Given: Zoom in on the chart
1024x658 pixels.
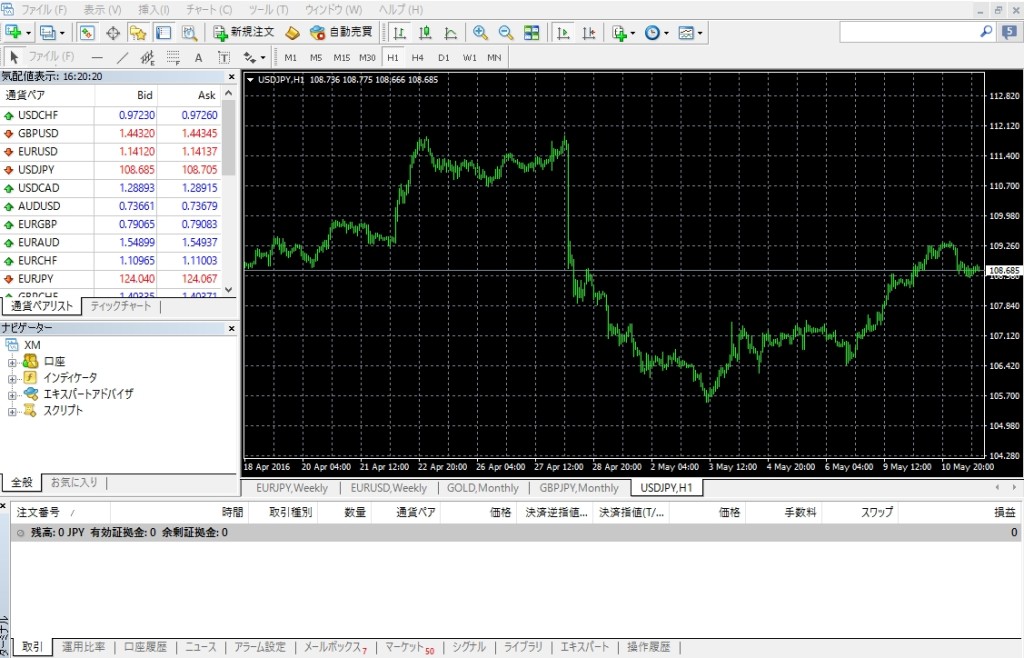Looking at the screenshot, I should pos(480,32).
